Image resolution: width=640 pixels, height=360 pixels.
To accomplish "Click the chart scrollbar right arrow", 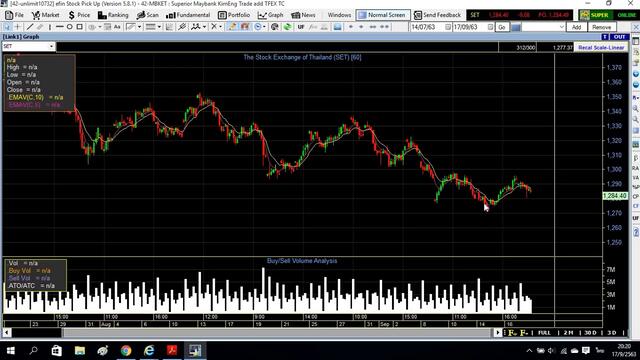I will click(x=498, y=333).
